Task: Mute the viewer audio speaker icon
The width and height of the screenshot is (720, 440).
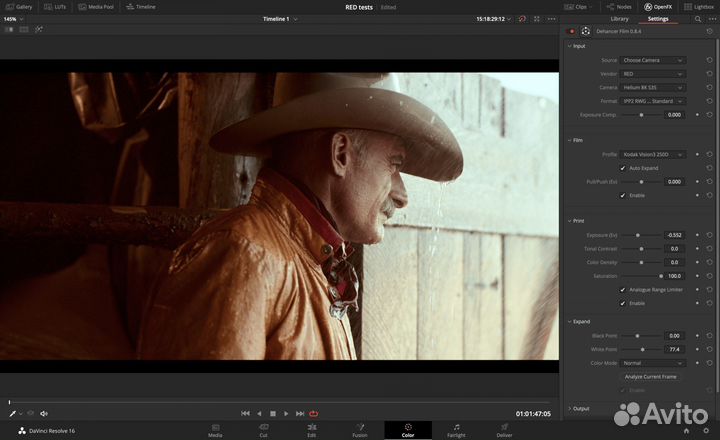Action: [x=44, y=413]
